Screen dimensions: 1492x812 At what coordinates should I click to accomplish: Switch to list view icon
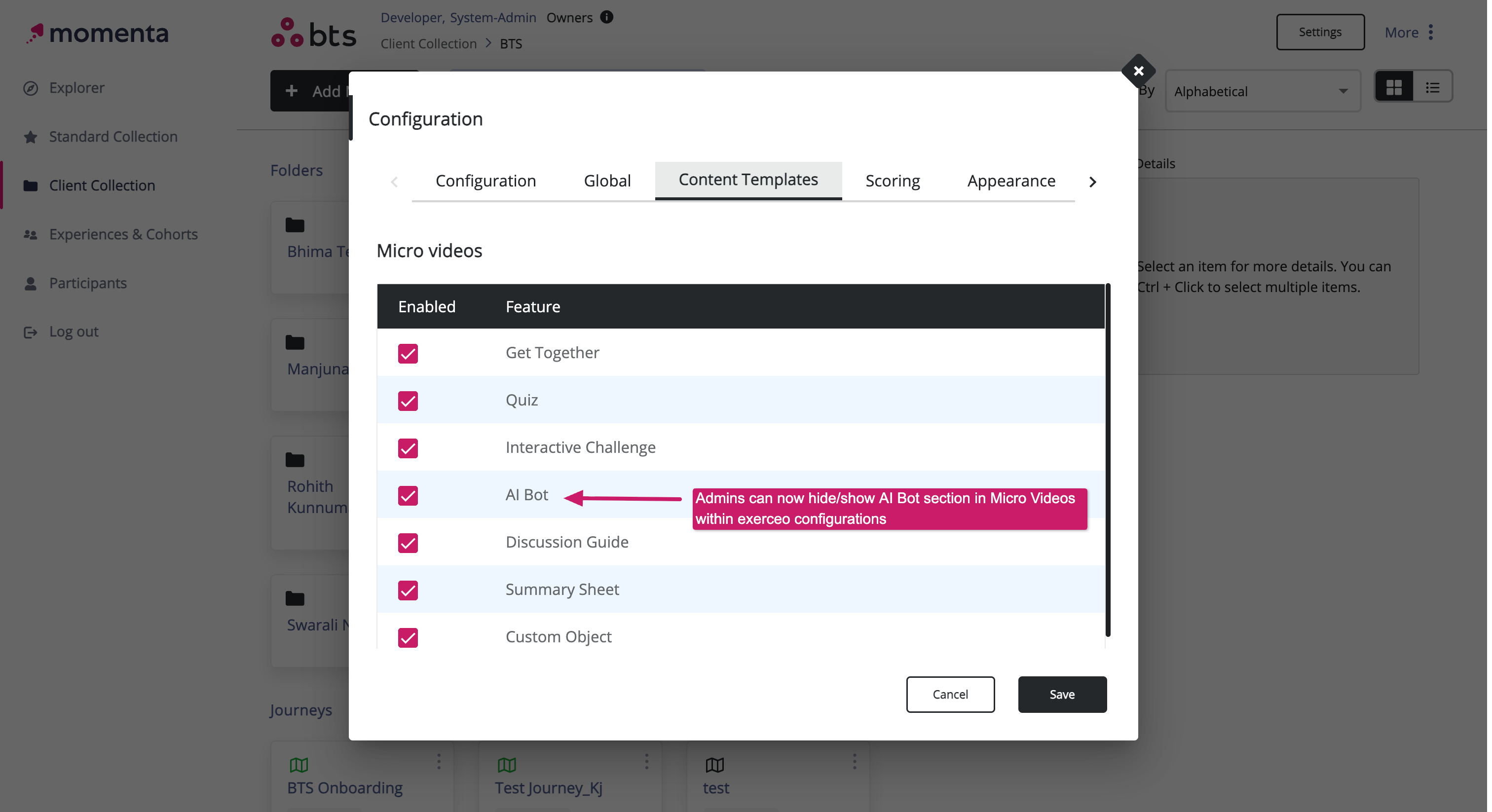pyautogui.click(x=1432, y=87)
